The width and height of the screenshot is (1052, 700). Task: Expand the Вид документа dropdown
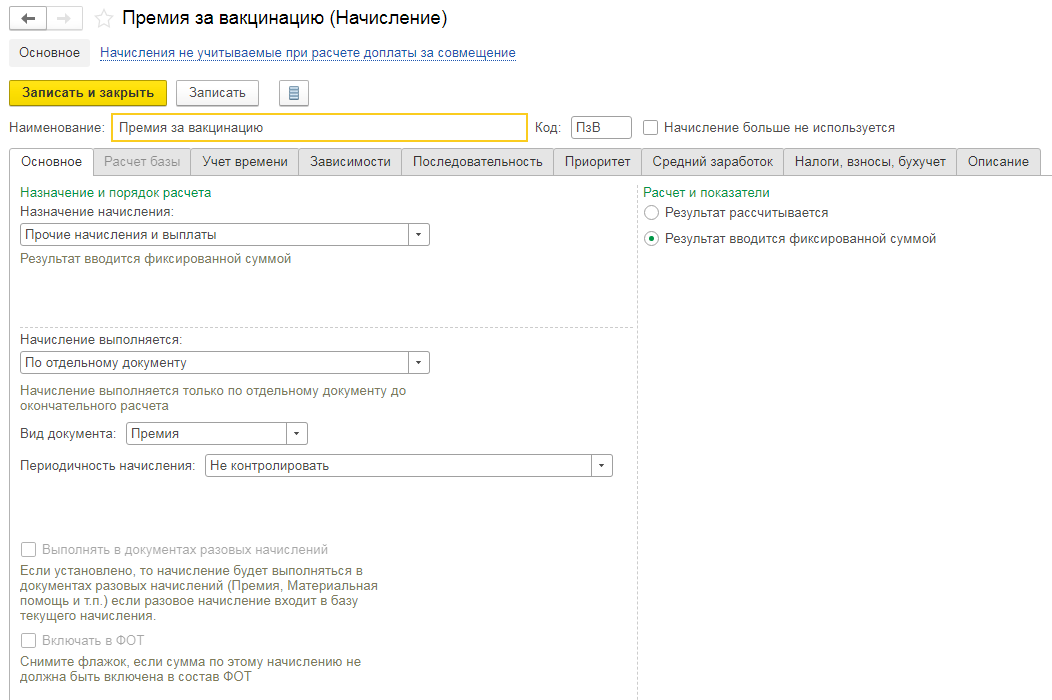click(296, 434)
